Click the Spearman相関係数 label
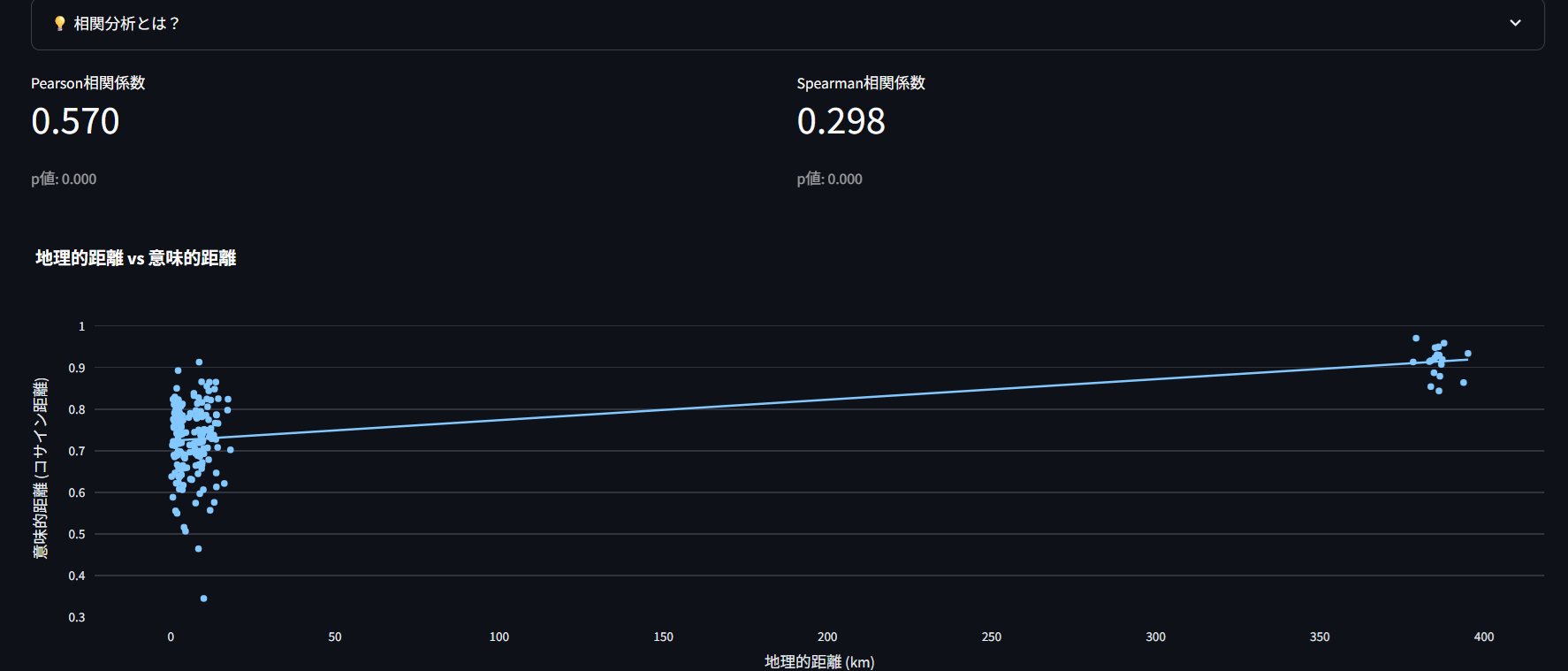The height and width of the screenshot is (671, 1568). tap(861, 83)
